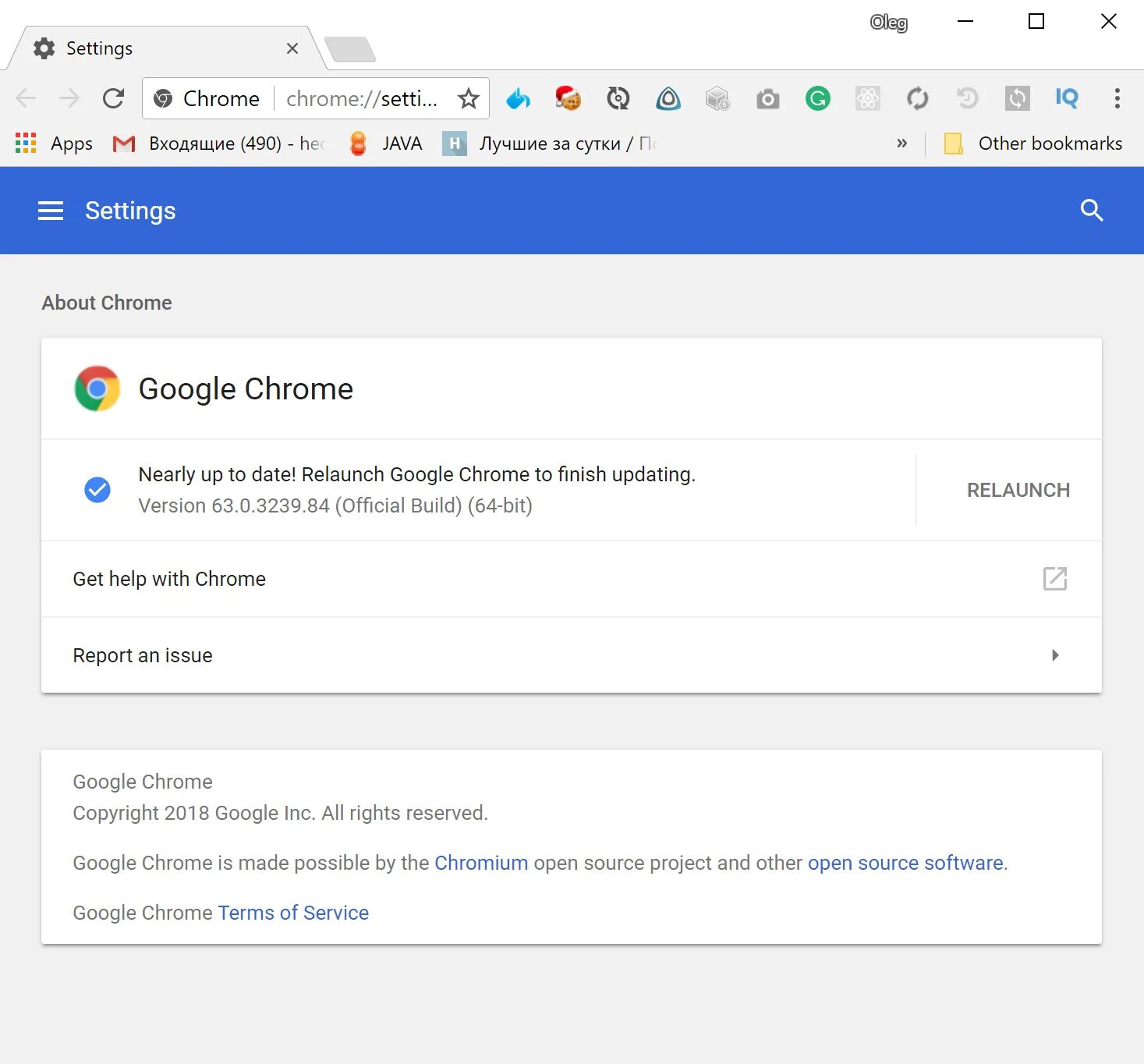This screenshot has height=1064, width=1144.
Task: Click the blue update checkmark icon
Action: (x=97, y=490)
